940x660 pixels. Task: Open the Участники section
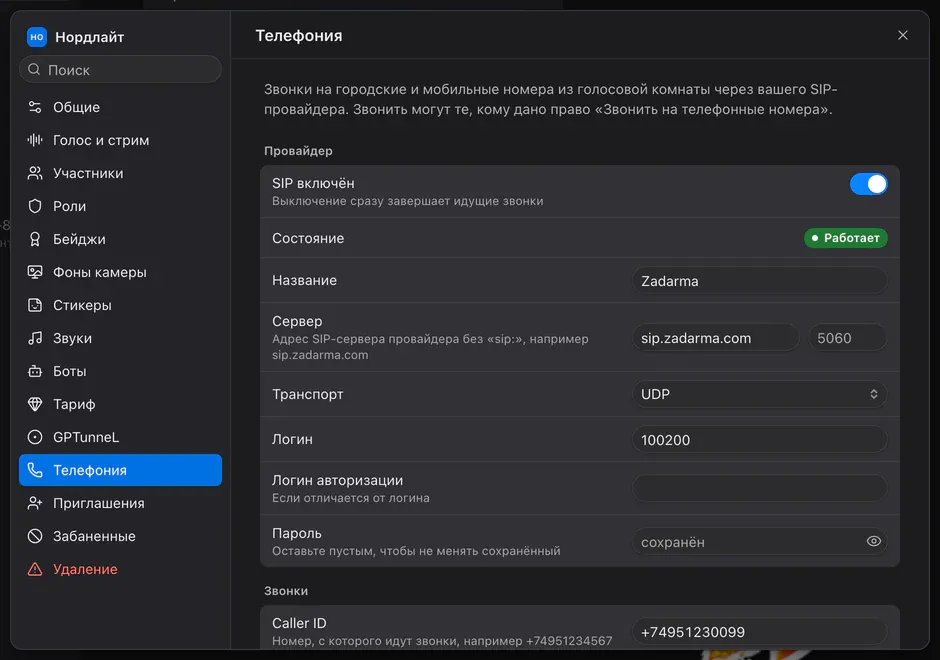(120, 173)
